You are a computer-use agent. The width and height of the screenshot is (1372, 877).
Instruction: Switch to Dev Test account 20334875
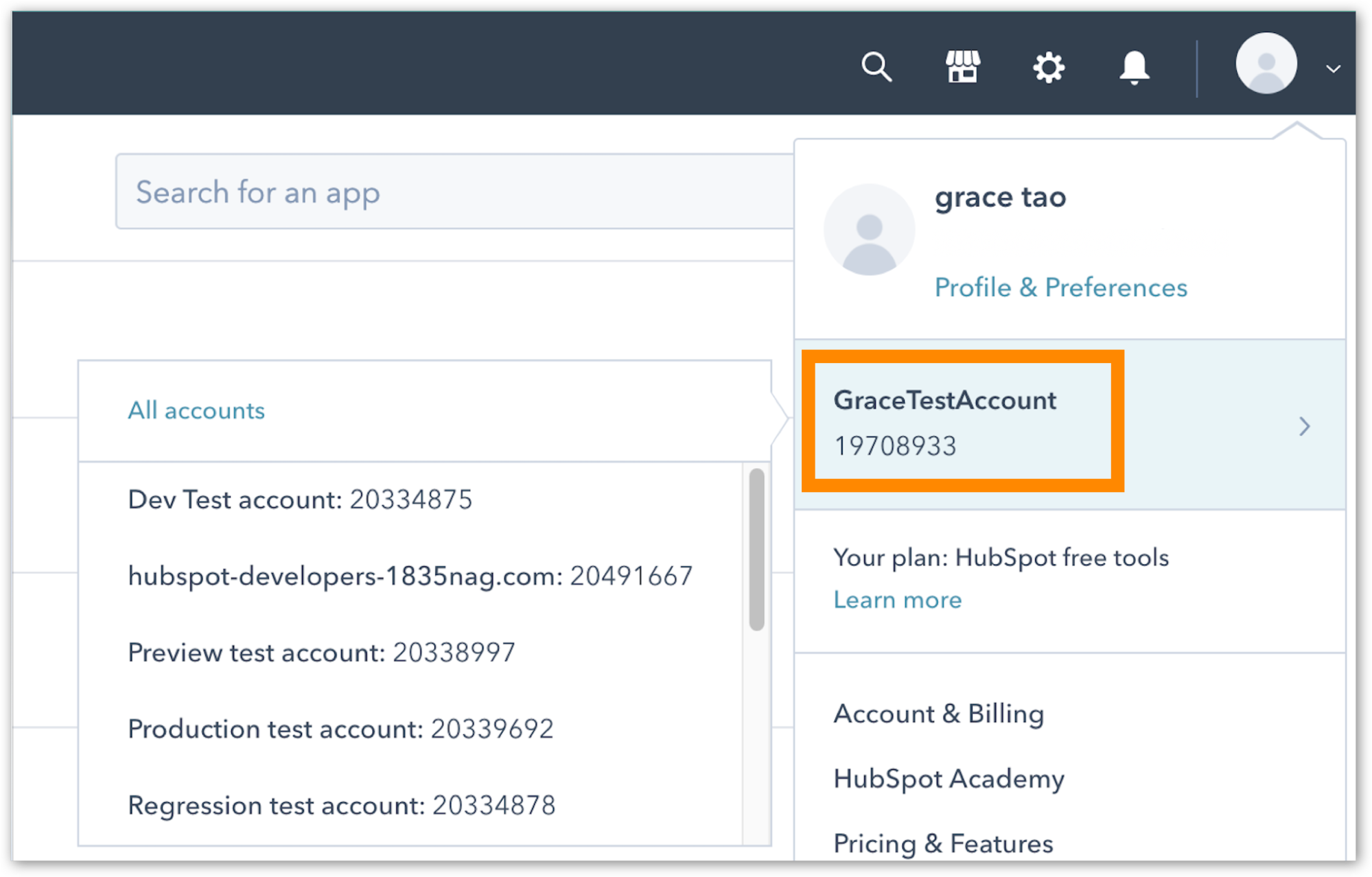(300, 500)
